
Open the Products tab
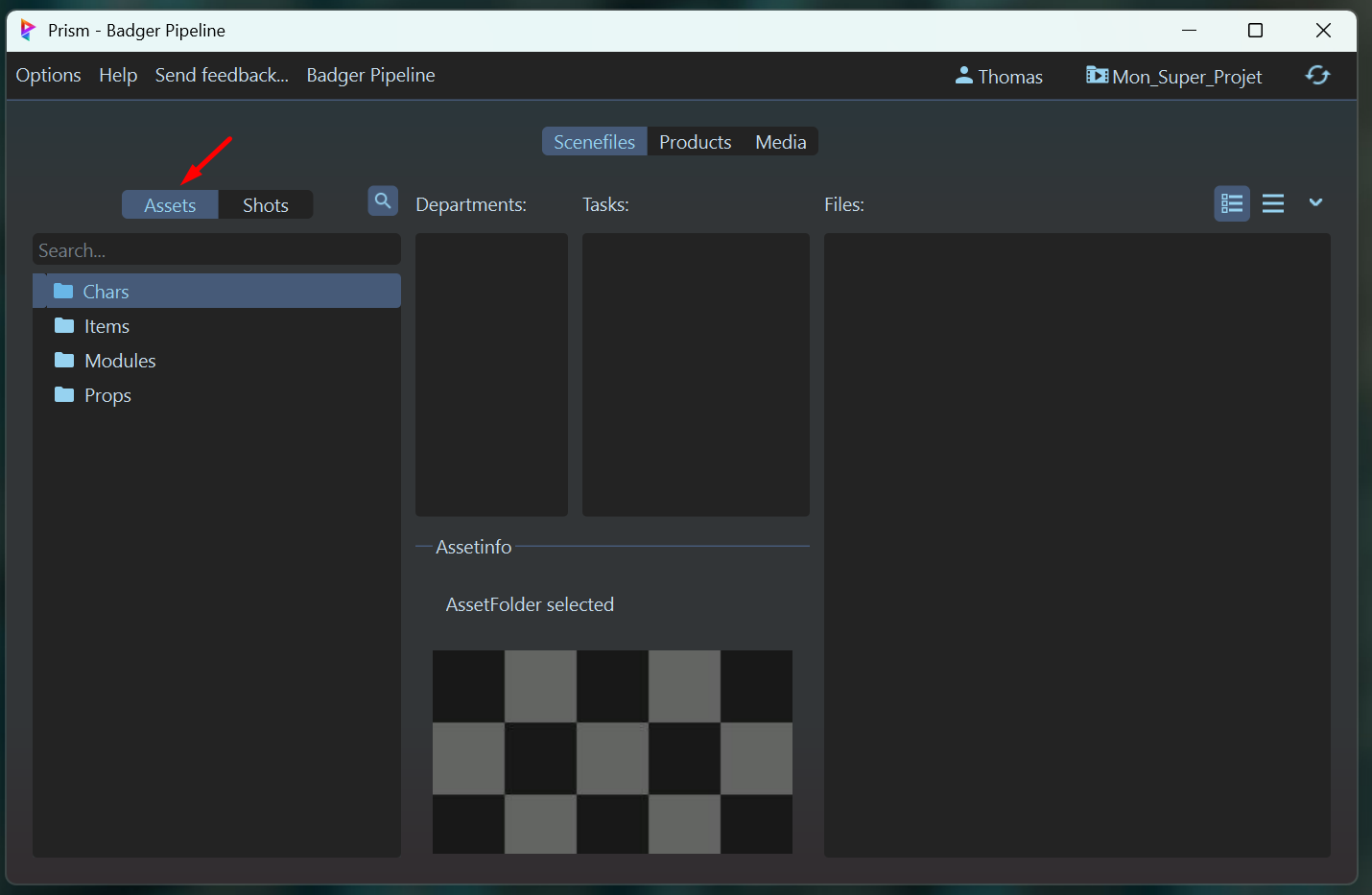pyautogui.click(x=695, y=142)
